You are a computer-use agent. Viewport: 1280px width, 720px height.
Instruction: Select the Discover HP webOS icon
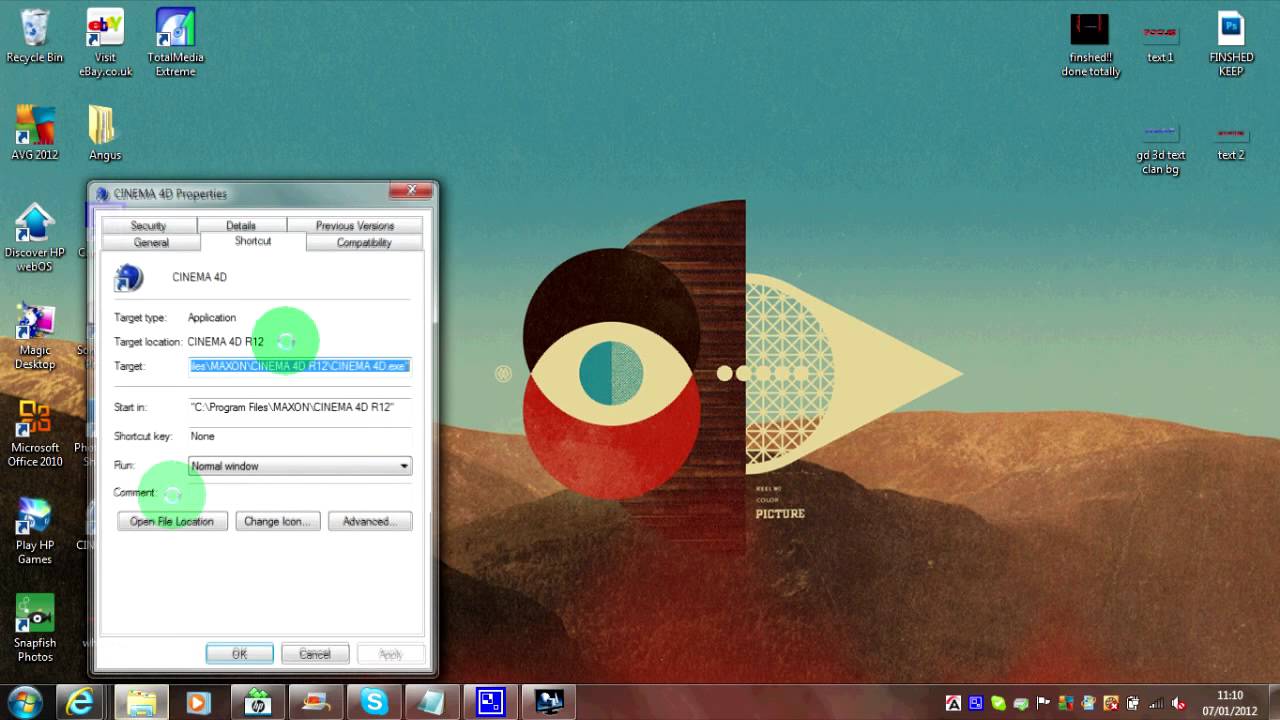click(x=34, y=238)
